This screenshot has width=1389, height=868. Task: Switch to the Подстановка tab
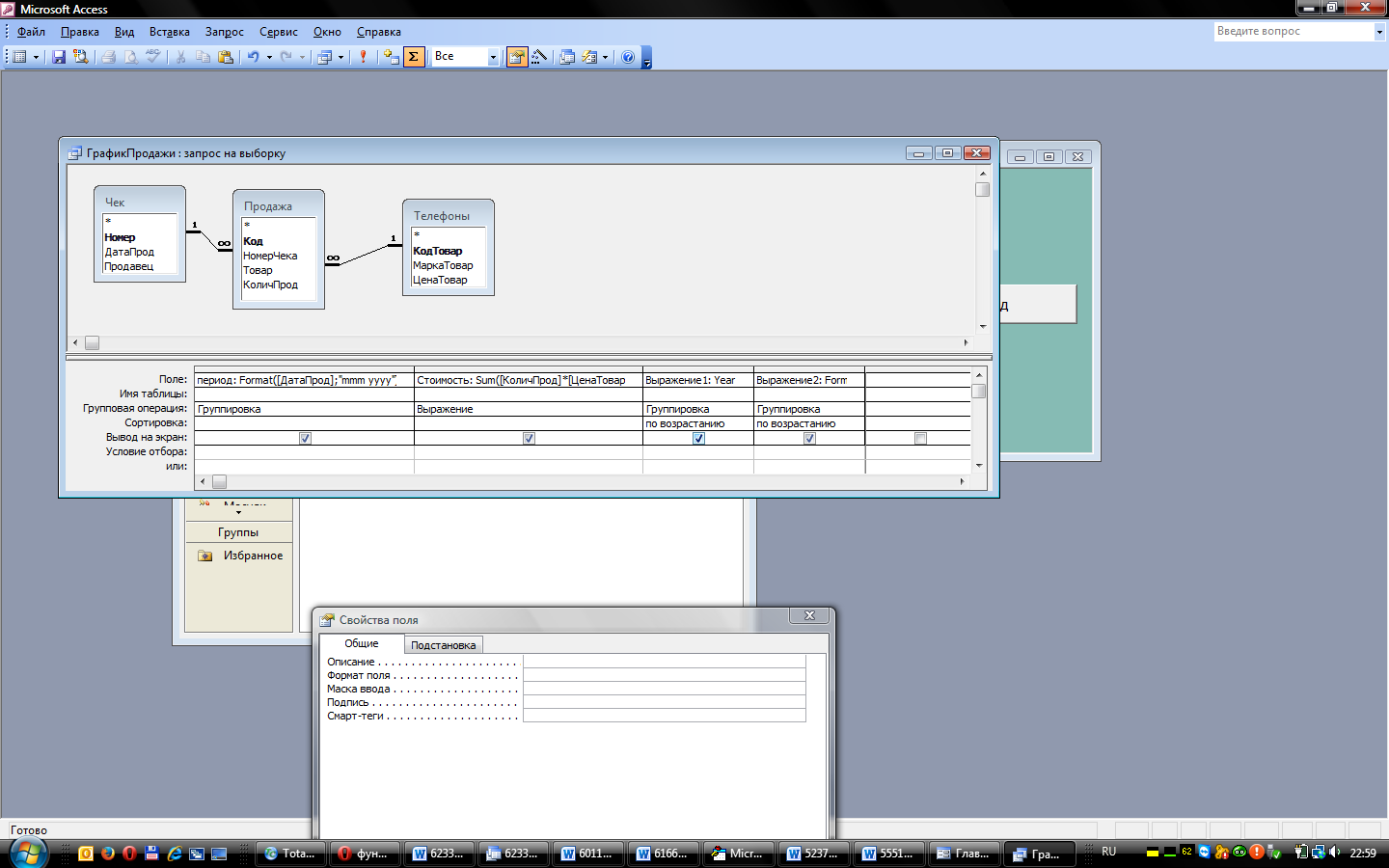point(443,645)
